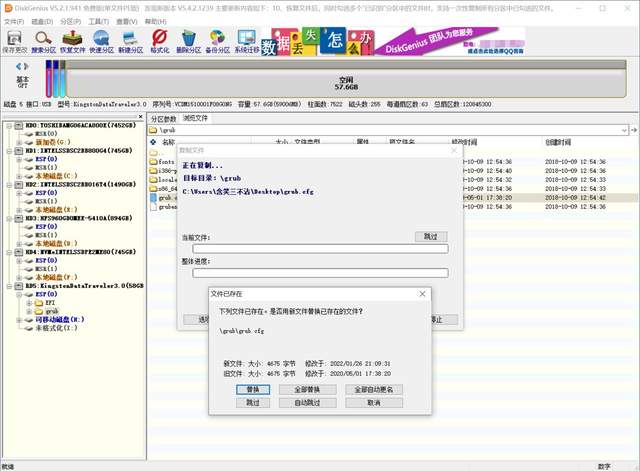Sort by the 修改时间 column header
The height and width of the screenshot is (471, 640).
[464, 142]
